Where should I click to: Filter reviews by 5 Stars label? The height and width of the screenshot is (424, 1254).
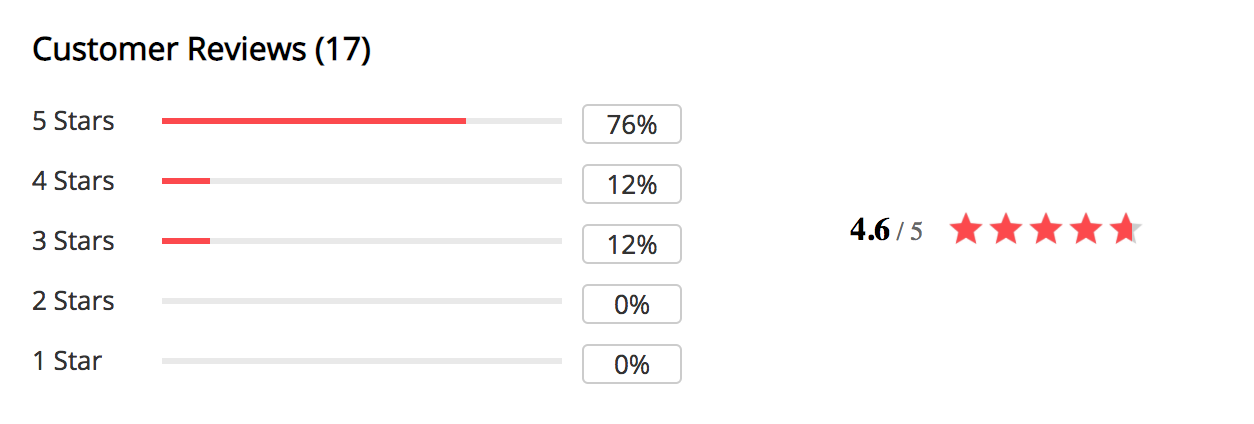pos(73,121)
